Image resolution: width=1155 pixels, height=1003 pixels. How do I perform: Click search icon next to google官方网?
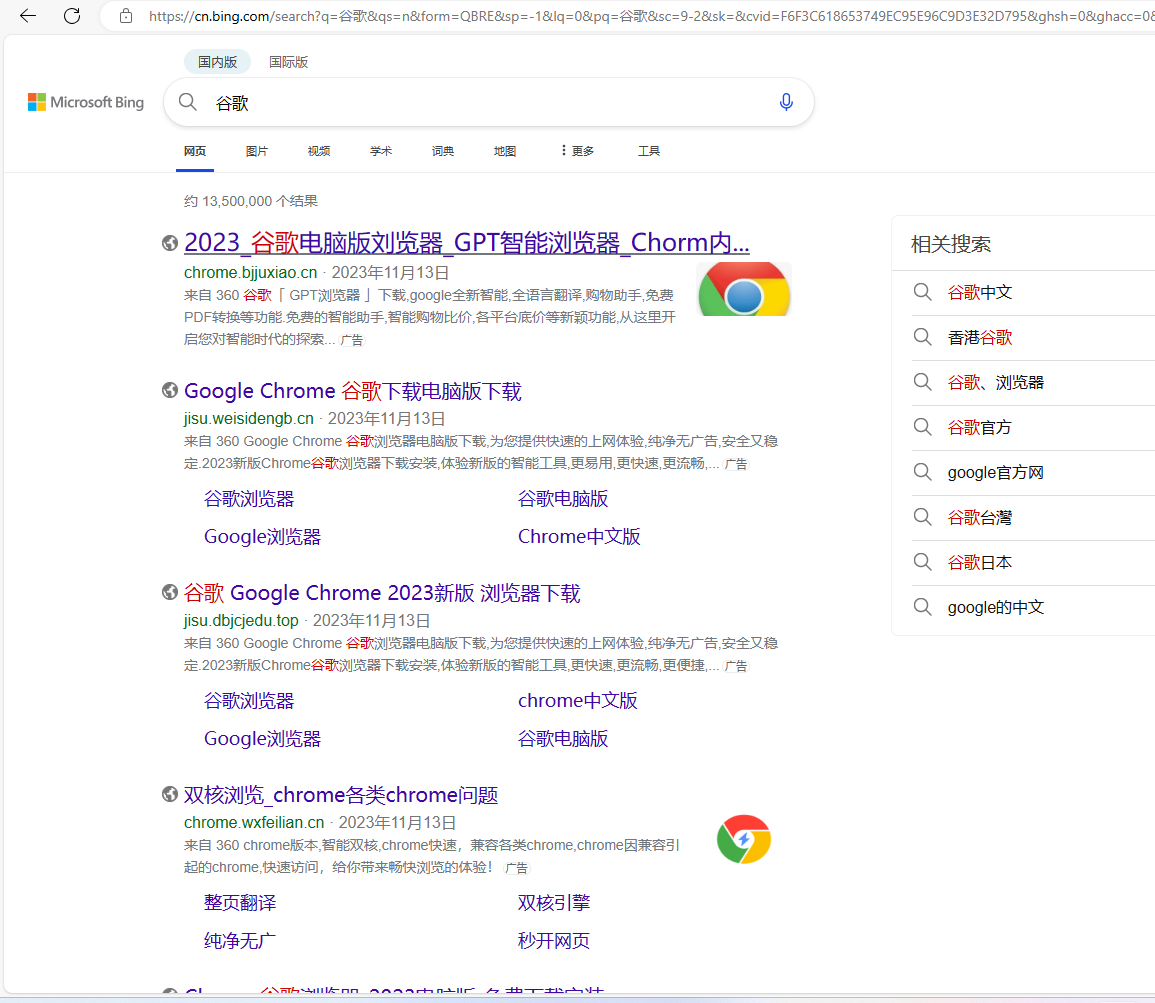pyautogui.click(x=922, y=471)
